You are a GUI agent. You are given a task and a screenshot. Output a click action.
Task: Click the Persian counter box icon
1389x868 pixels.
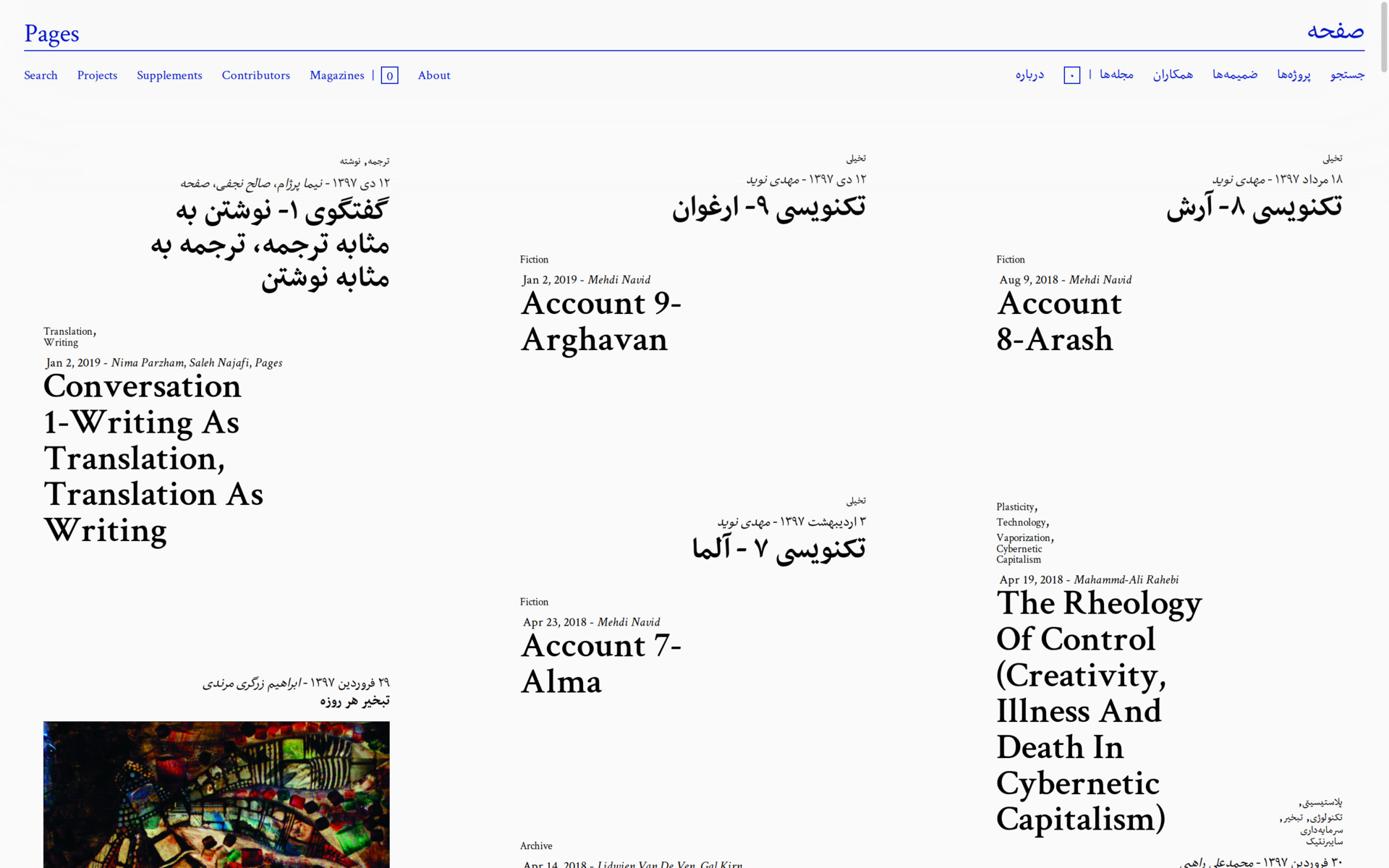click(1071, 75)
